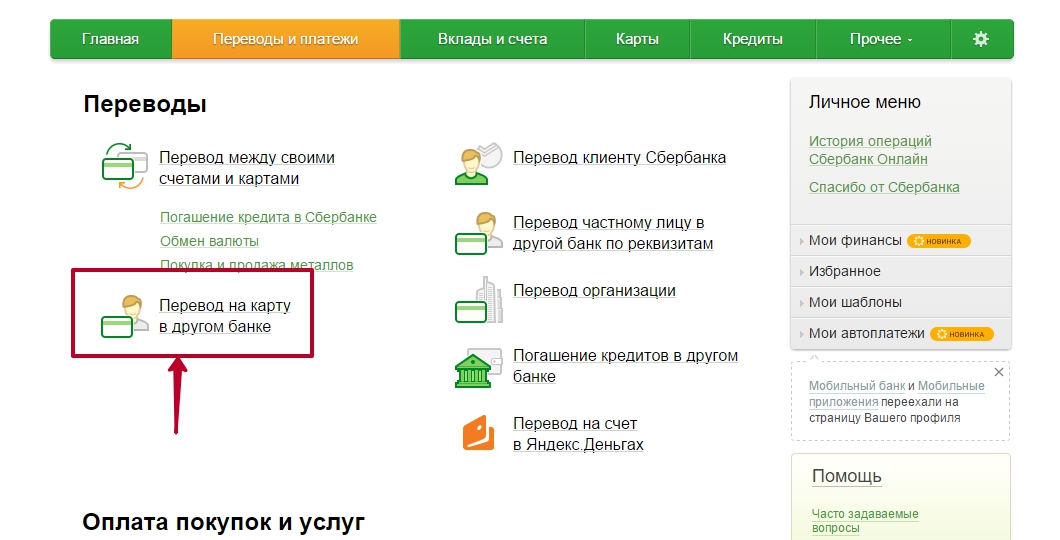Click the icon beside Перевод частному лицу
Viewport: 1060px width, 540px height.
(x=478, y=233)
